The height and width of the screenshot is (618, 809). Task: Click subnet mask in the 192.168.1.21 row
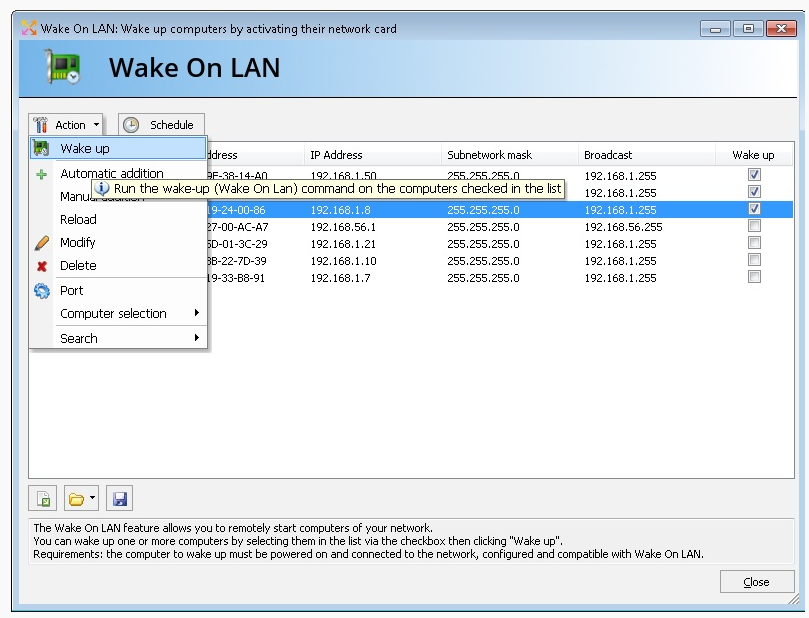pyautogui.click(x=483, y=244)
